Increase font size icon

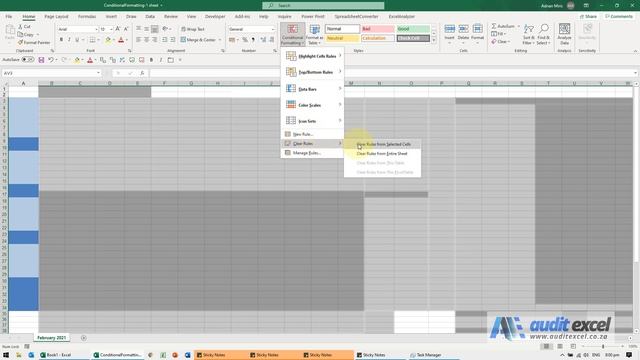point(118,29)
